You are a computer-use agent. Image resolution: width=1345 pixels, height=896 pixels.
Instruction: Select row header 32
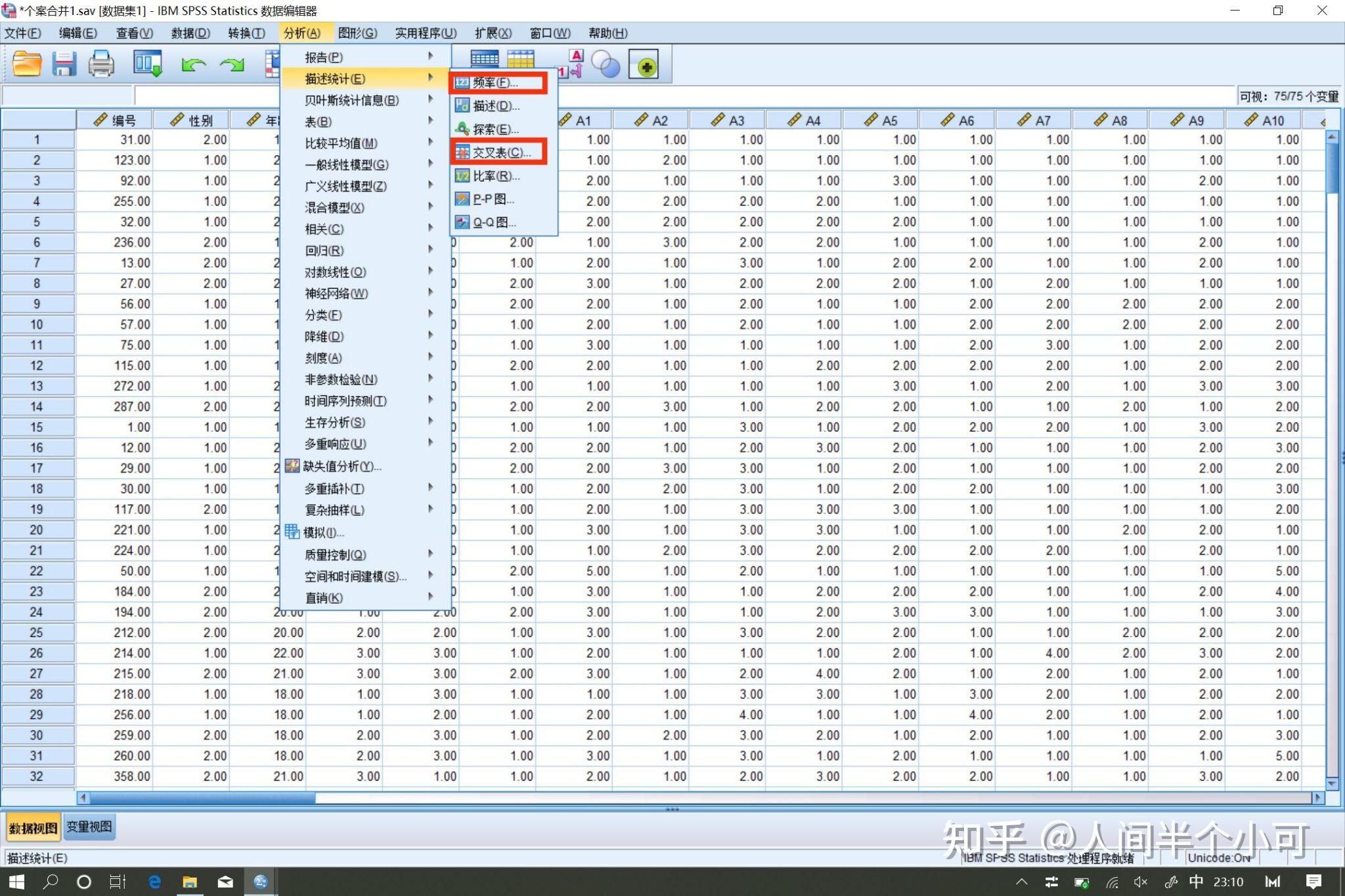[37, 777]
